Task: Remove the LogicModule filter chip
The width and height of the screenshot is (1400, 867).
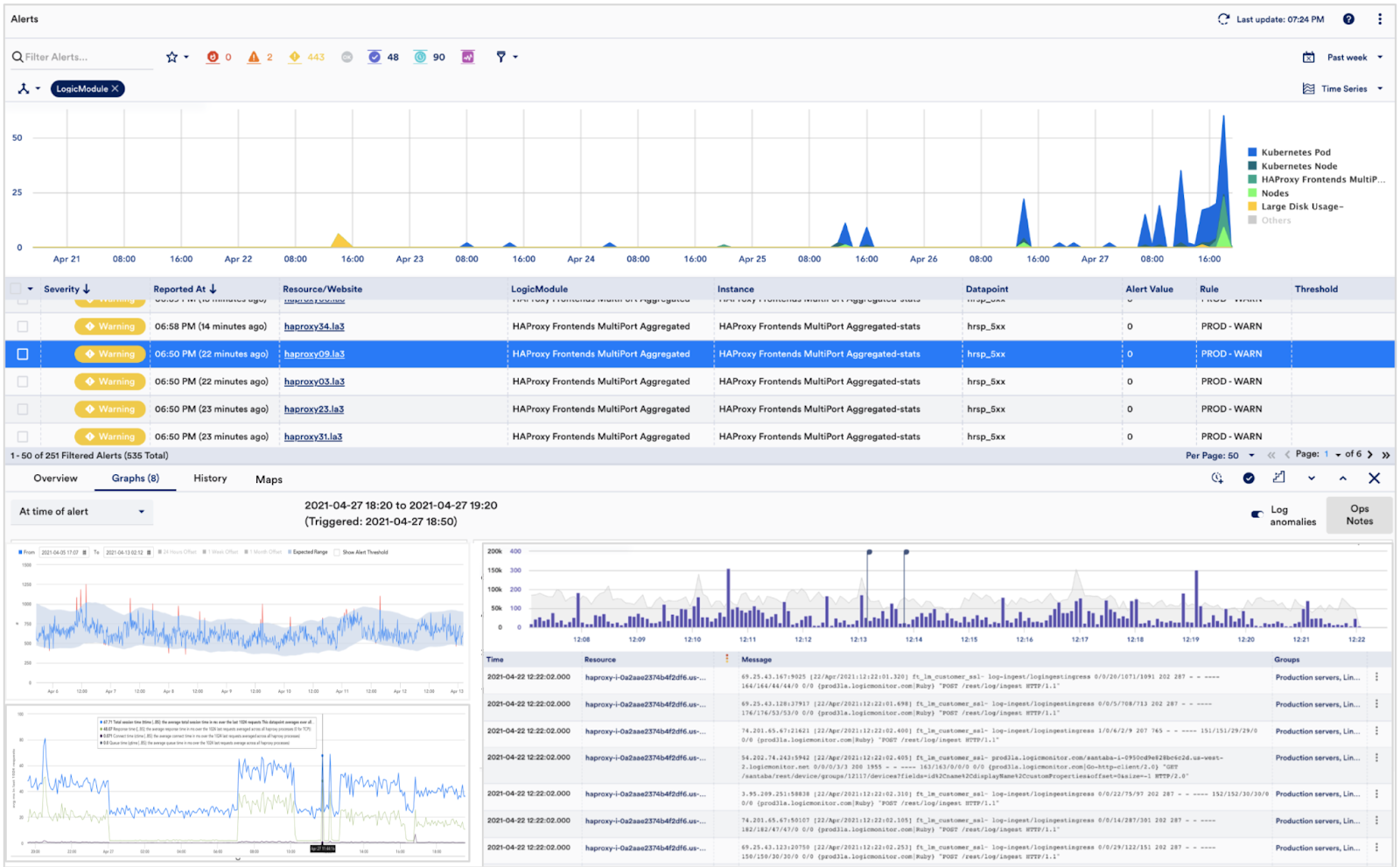Action: pyautogui.click(x=115, y=88)
